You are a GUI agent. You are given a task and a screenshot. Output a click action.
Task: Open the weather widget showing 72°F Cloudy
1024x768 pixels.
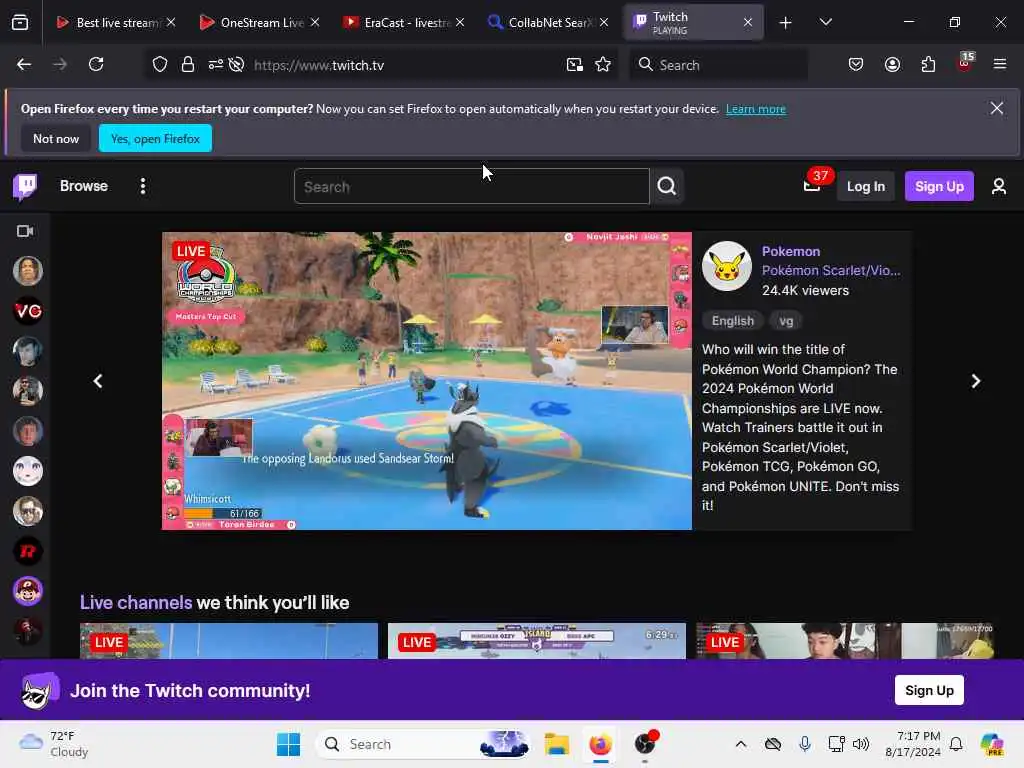(54, 744)
